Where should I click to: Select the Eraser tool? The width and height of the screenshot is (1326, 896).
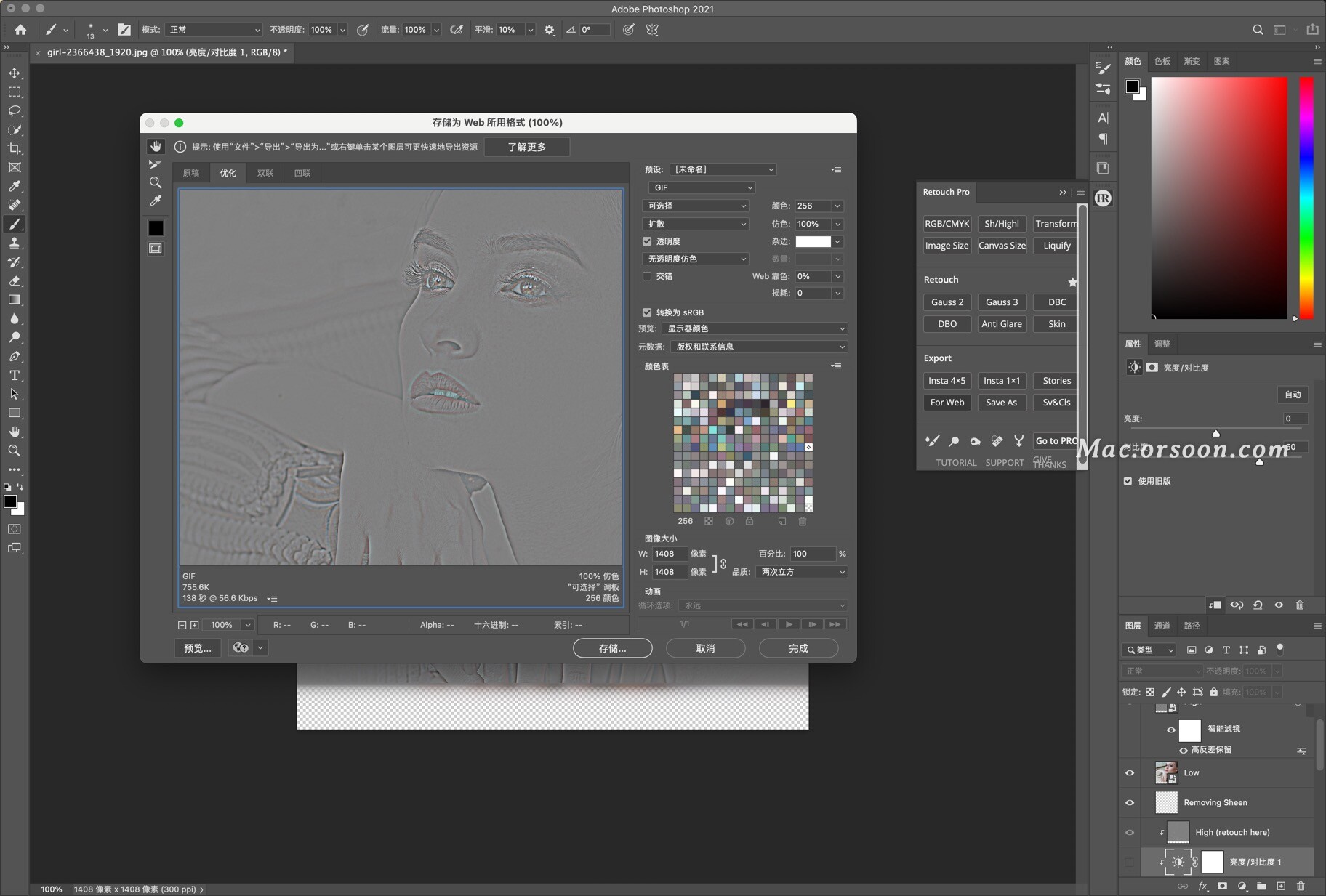pyautogui.click(x=15, y=281)
